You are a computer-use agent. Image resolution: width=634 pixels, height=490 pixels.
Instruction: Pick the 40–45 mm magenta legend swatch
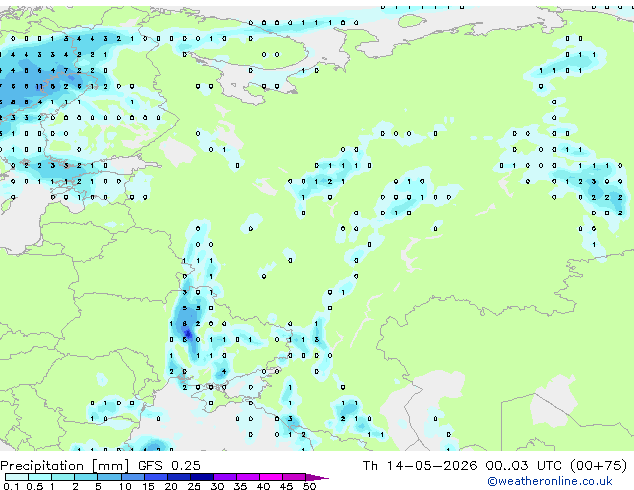271,477
